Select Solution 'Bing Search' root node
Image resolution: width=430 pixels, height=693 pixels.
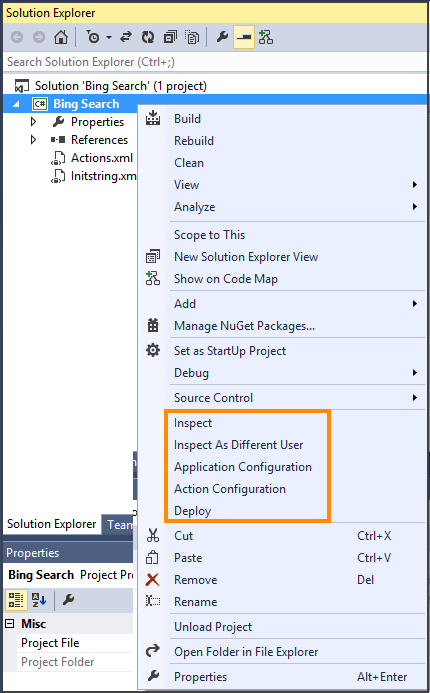pos(121,86)
